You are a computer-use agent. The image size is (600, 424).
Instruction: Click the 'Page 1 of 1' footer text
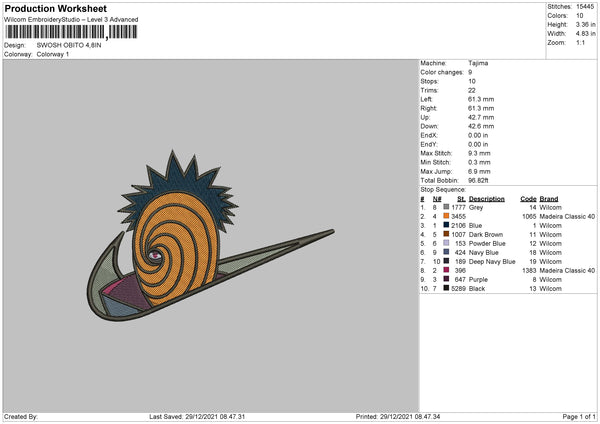pos(579,416)
